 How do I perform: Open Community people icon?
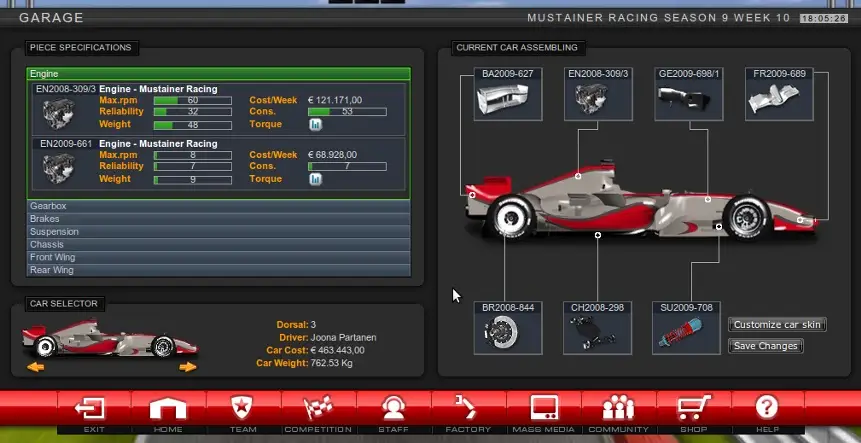tap(619, 408)
